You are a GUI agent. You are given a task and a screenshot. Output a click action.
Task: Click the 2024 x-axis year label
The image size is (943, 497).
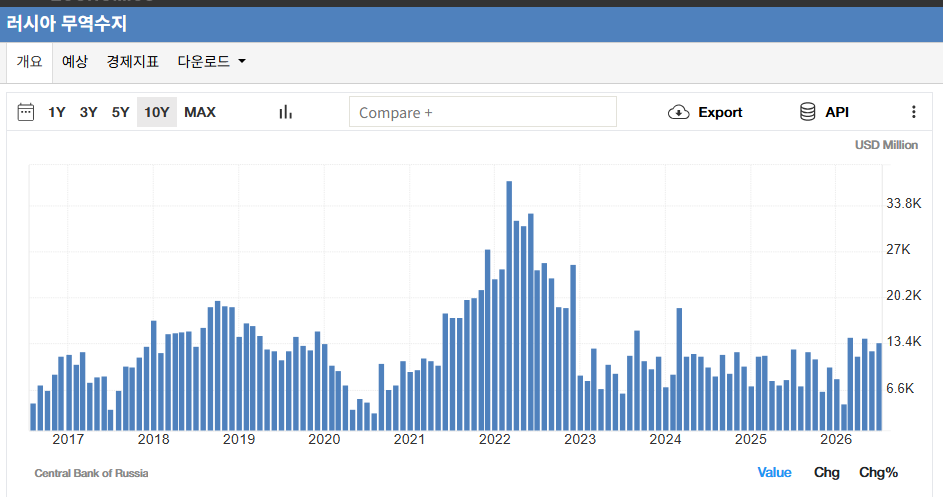pos(665,439)
